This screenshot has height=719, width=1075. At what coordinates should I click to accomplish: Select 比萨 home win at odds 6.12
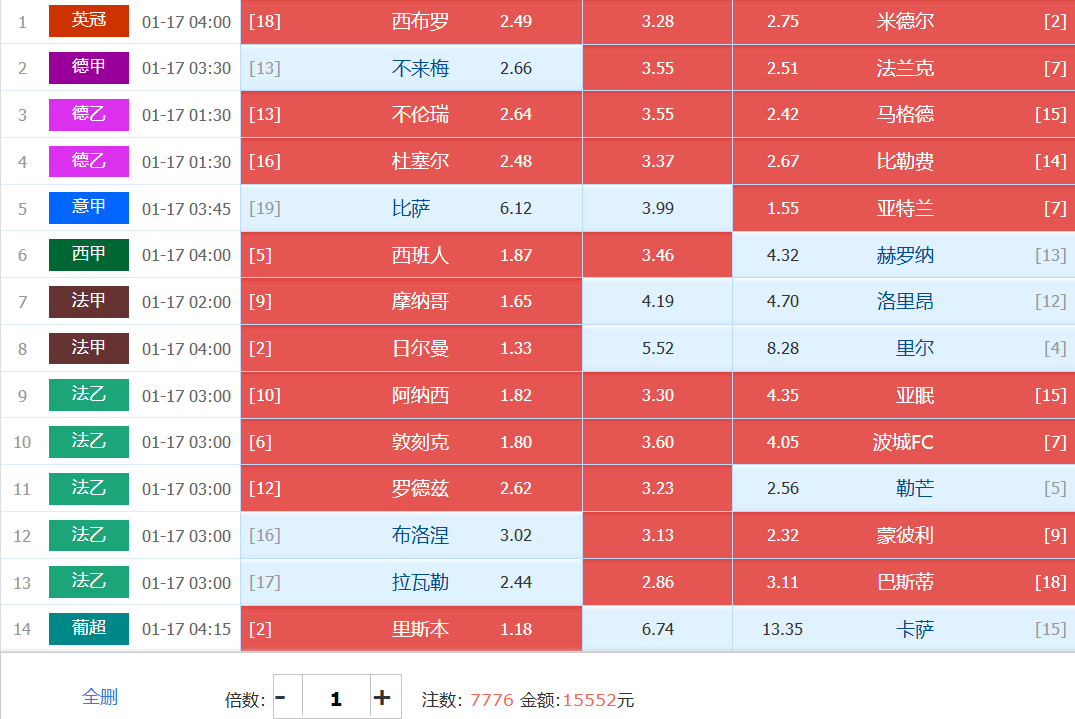tap(411, 208)
